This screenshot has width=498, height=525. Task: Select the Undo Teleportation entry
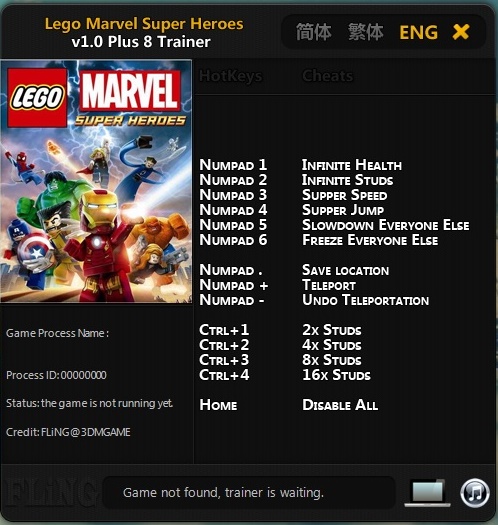pyautogui.click(x=365, y=300)
